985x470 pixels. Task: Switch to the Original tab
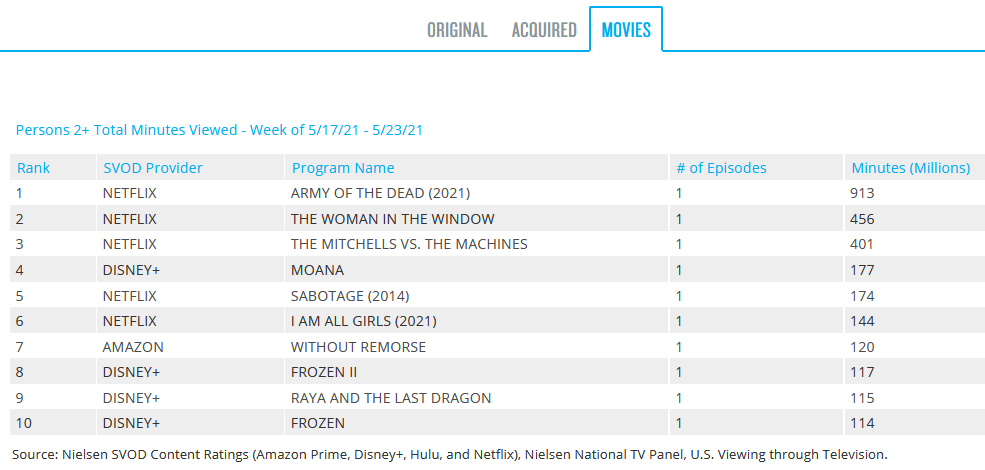coord(457,30)
